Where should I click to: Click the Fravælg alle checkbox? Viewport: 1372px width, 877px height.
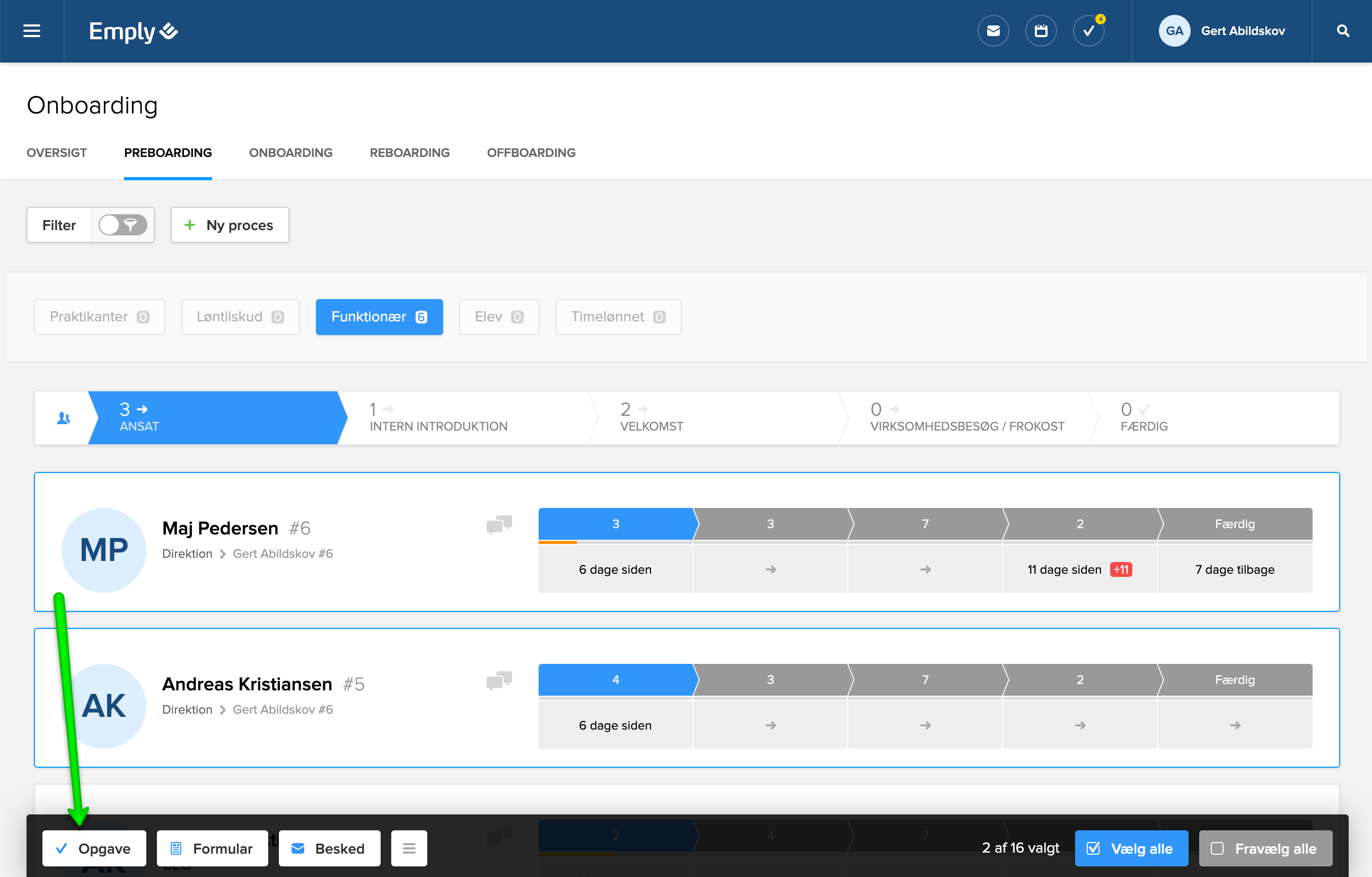[1217, 848]
